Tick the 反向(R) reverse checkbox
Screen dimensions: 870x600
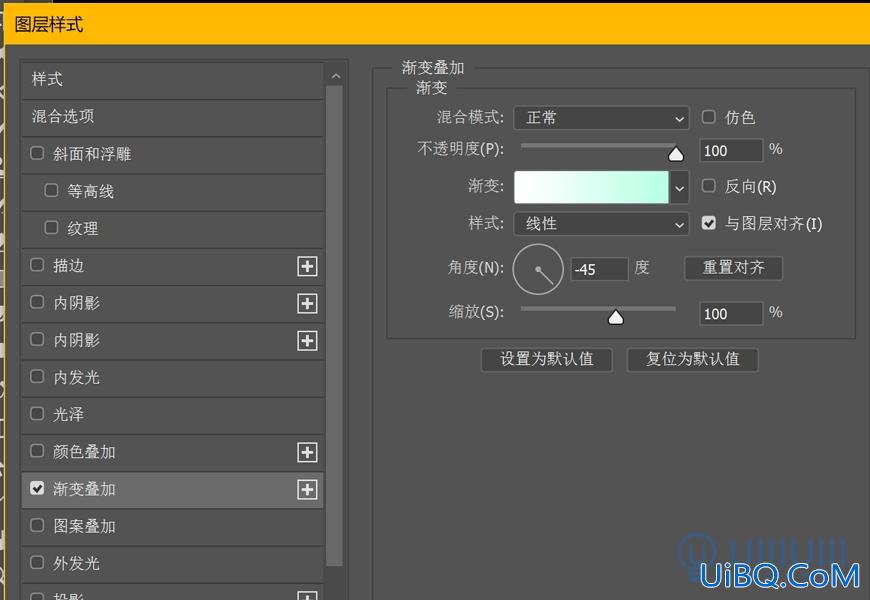(709, 185)
